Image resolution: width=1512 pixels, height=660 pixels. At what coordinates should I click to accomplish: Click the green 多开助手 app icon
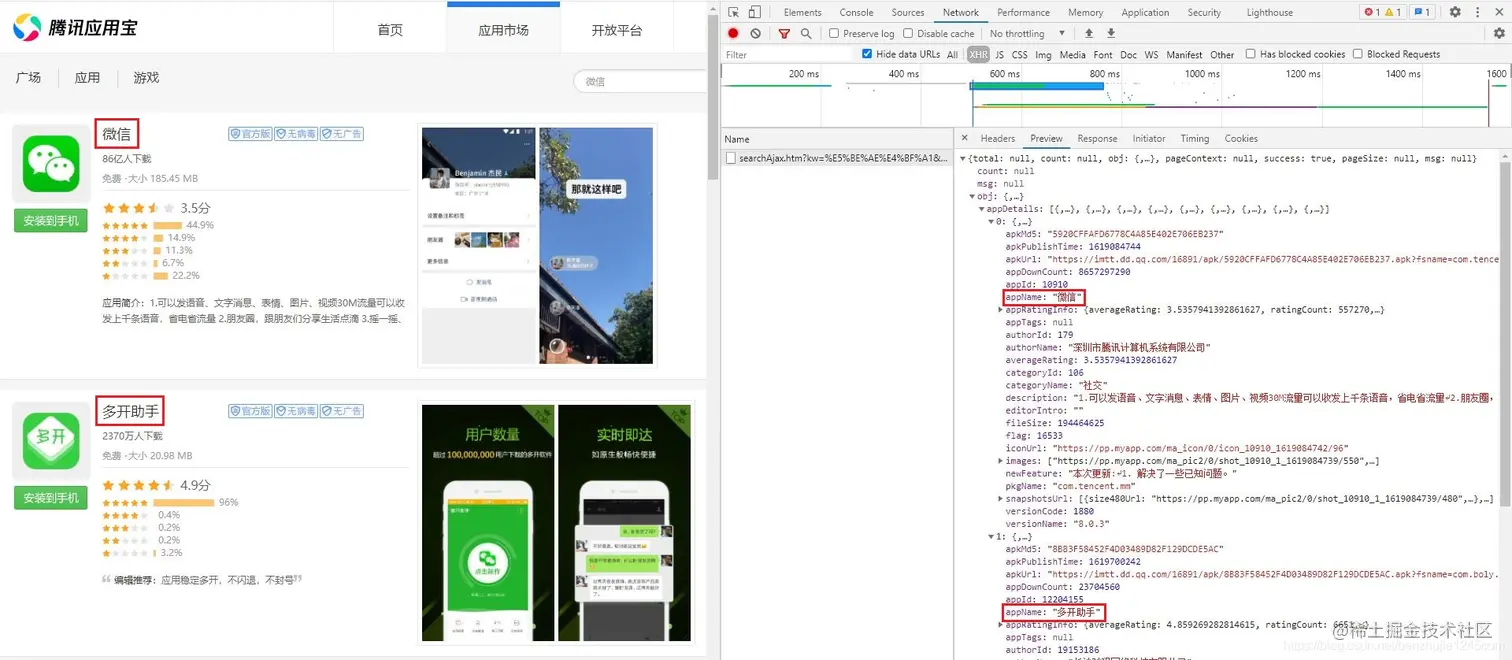51,441
